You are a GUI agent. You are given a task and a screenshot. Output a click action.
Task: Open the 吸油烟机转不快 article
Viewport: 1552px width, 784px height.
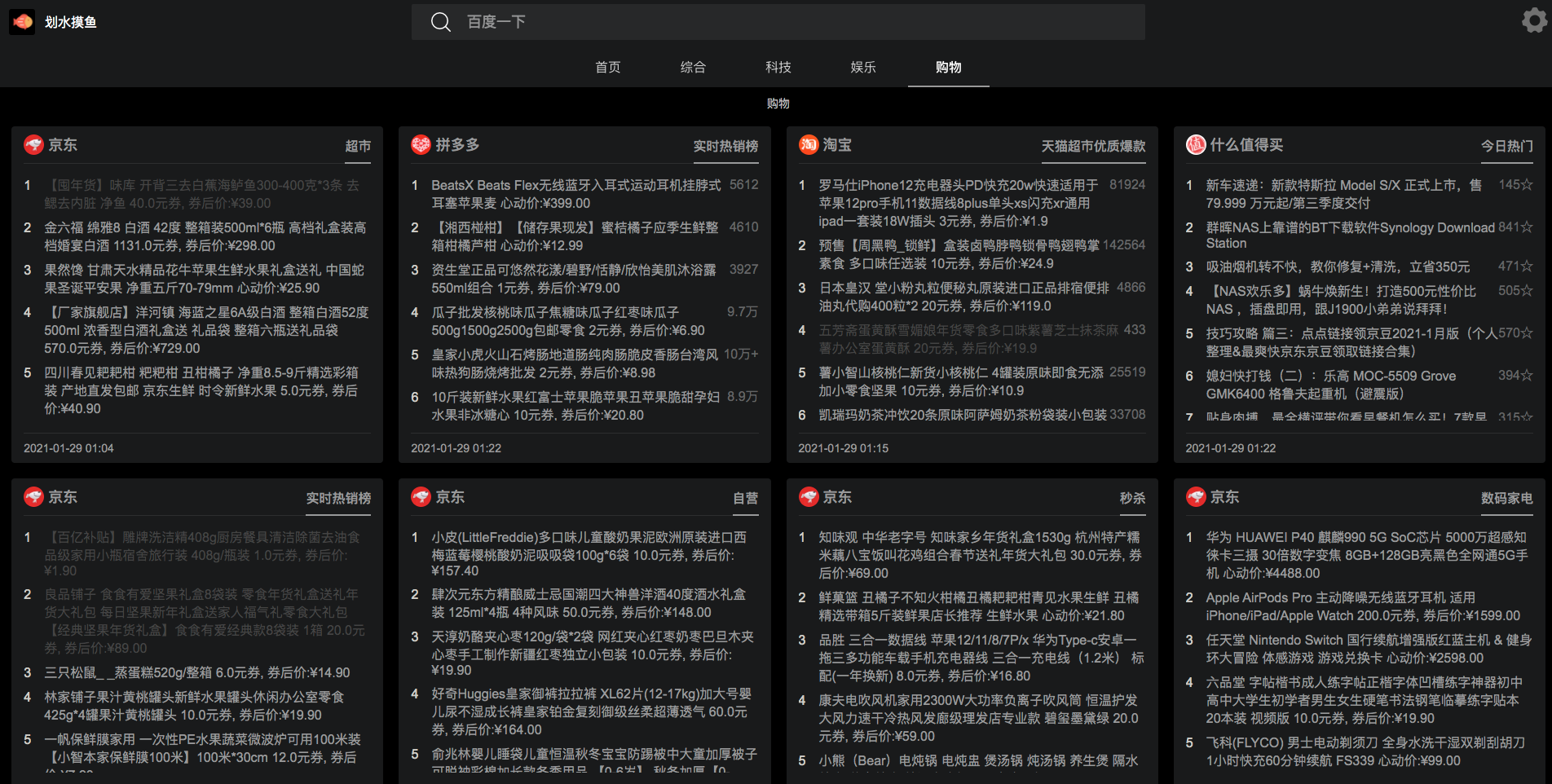(x=1338, y=266)
